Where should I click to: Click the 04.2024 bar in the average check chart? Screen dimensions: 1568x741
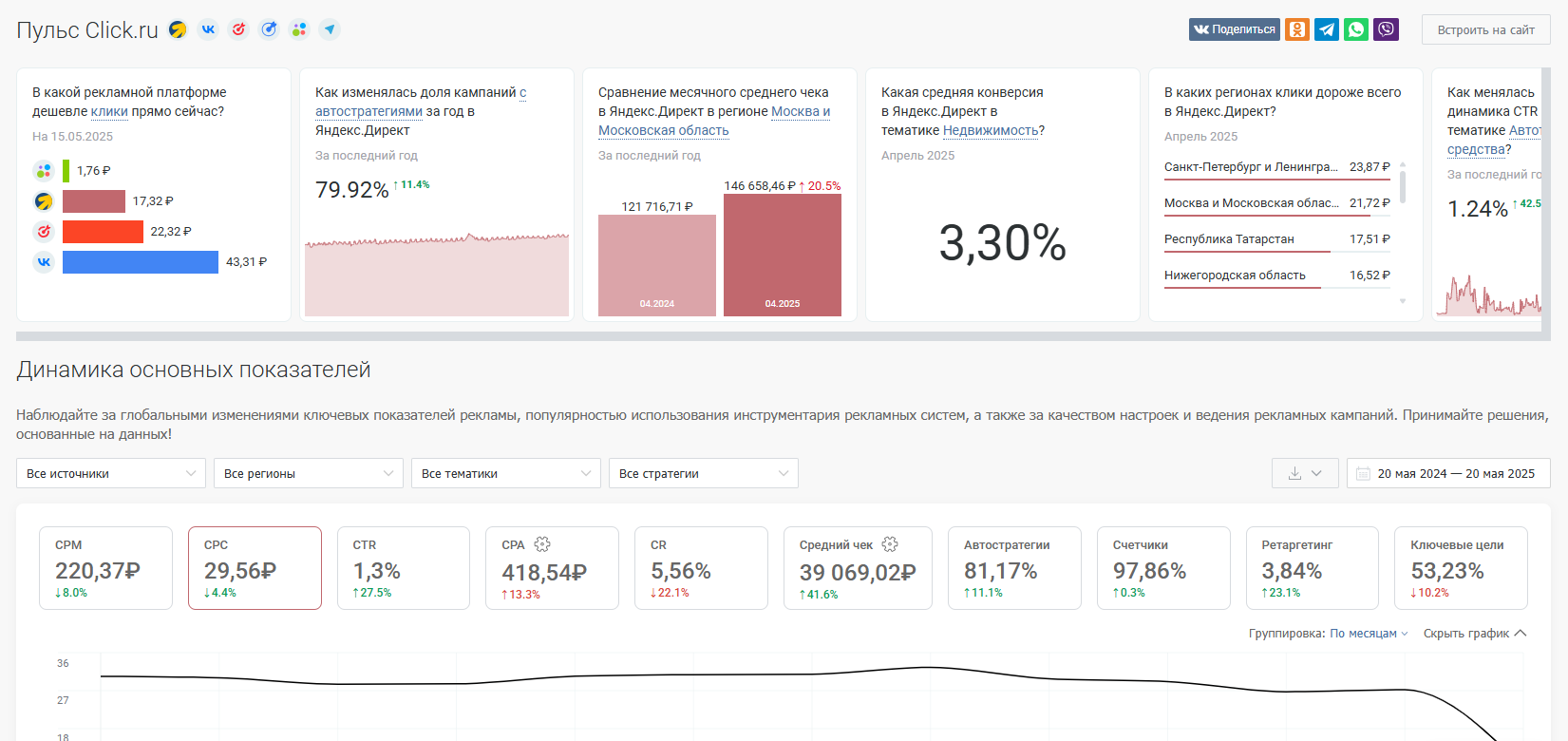coord(657,265)
